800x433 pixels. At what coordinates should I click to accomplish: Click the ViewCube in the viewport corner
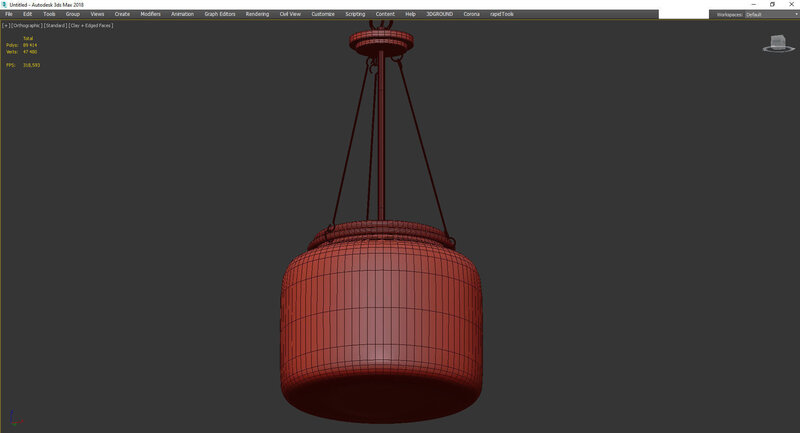776,43
